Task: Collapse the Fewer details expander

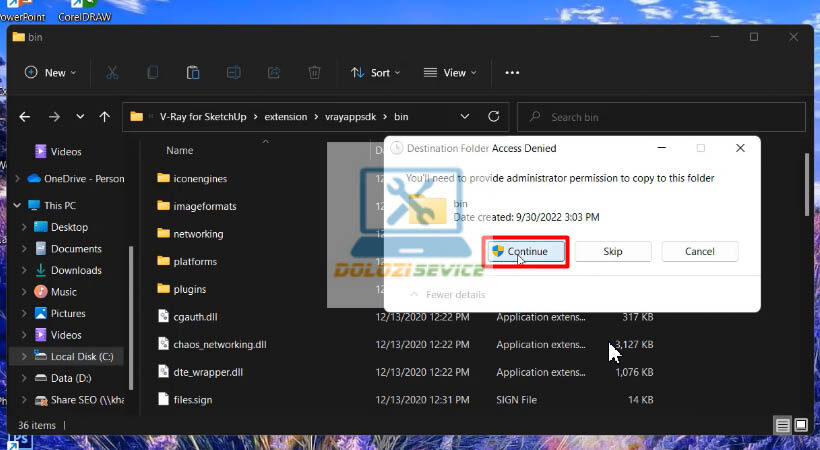Action: [x=448, y=295]
